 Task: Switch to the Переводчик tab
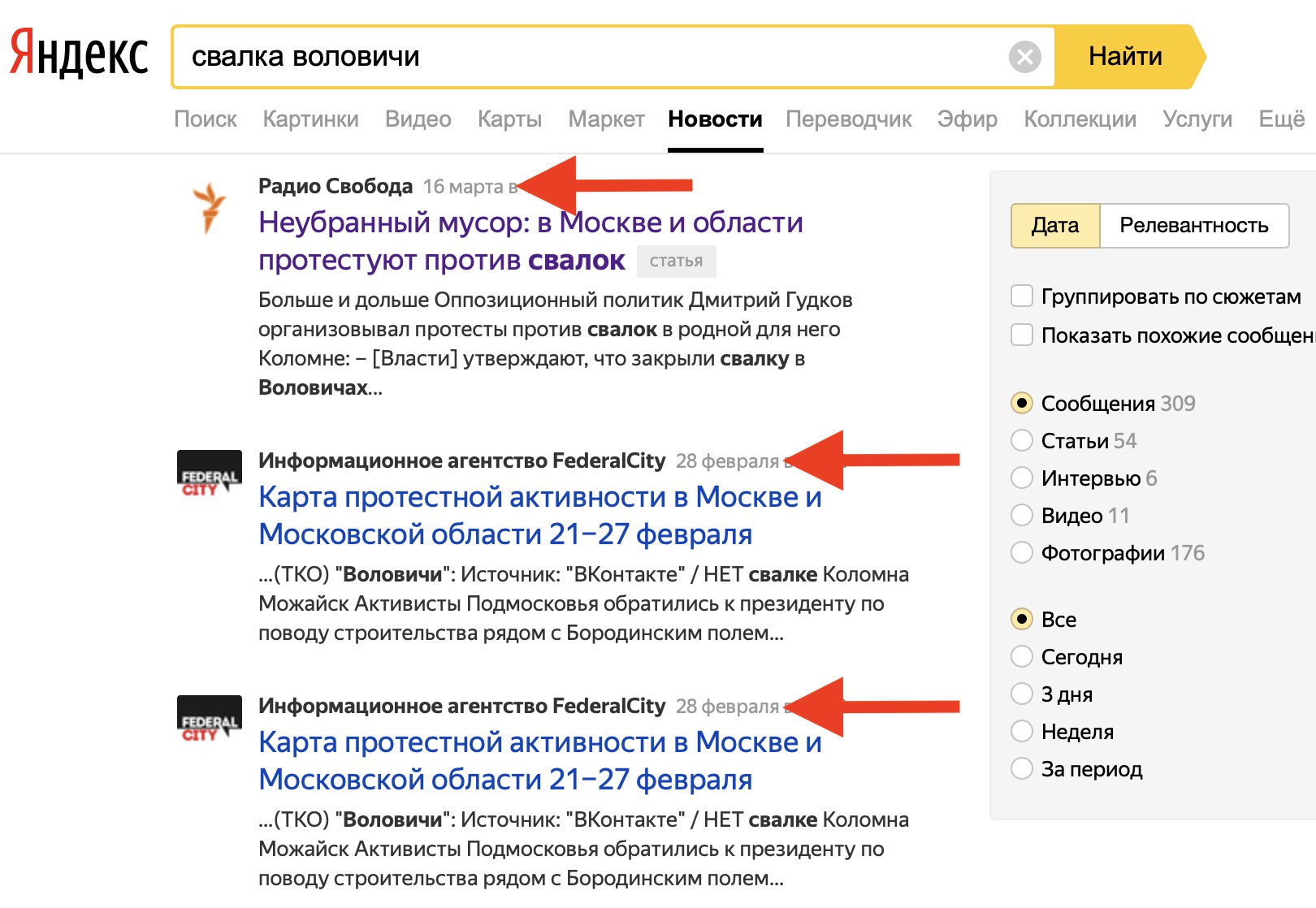[849, 119]
